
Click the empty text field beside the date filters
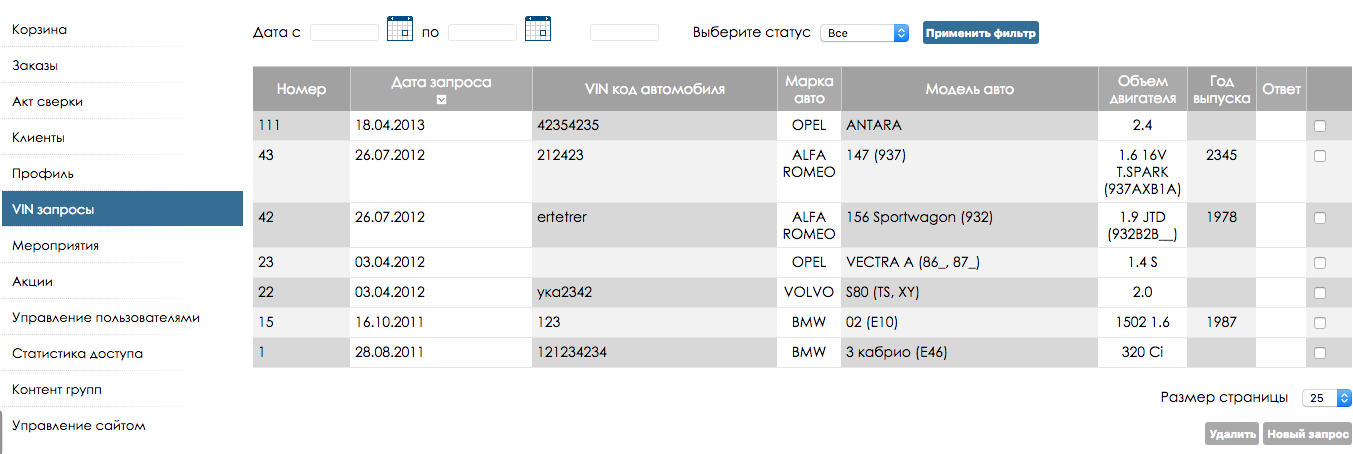pos(624,33)
